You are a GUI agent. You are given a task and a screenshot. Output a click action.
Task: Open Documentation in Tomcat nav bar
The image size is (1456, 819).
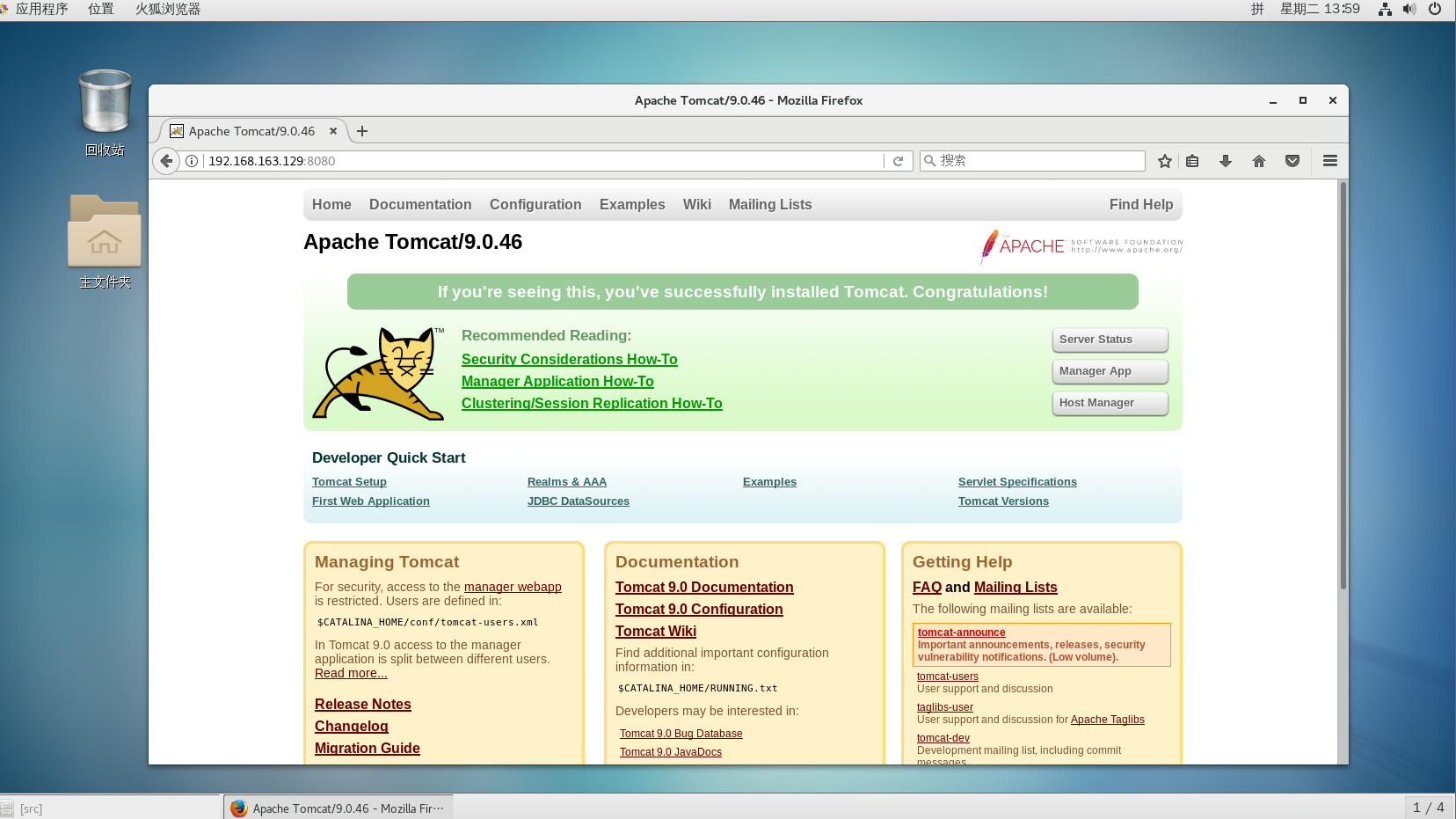coord(420,204)
